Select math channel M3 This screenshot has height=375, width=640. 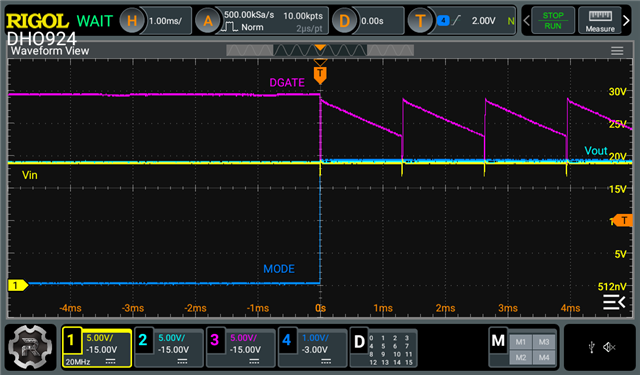click(x=544, y=342)
